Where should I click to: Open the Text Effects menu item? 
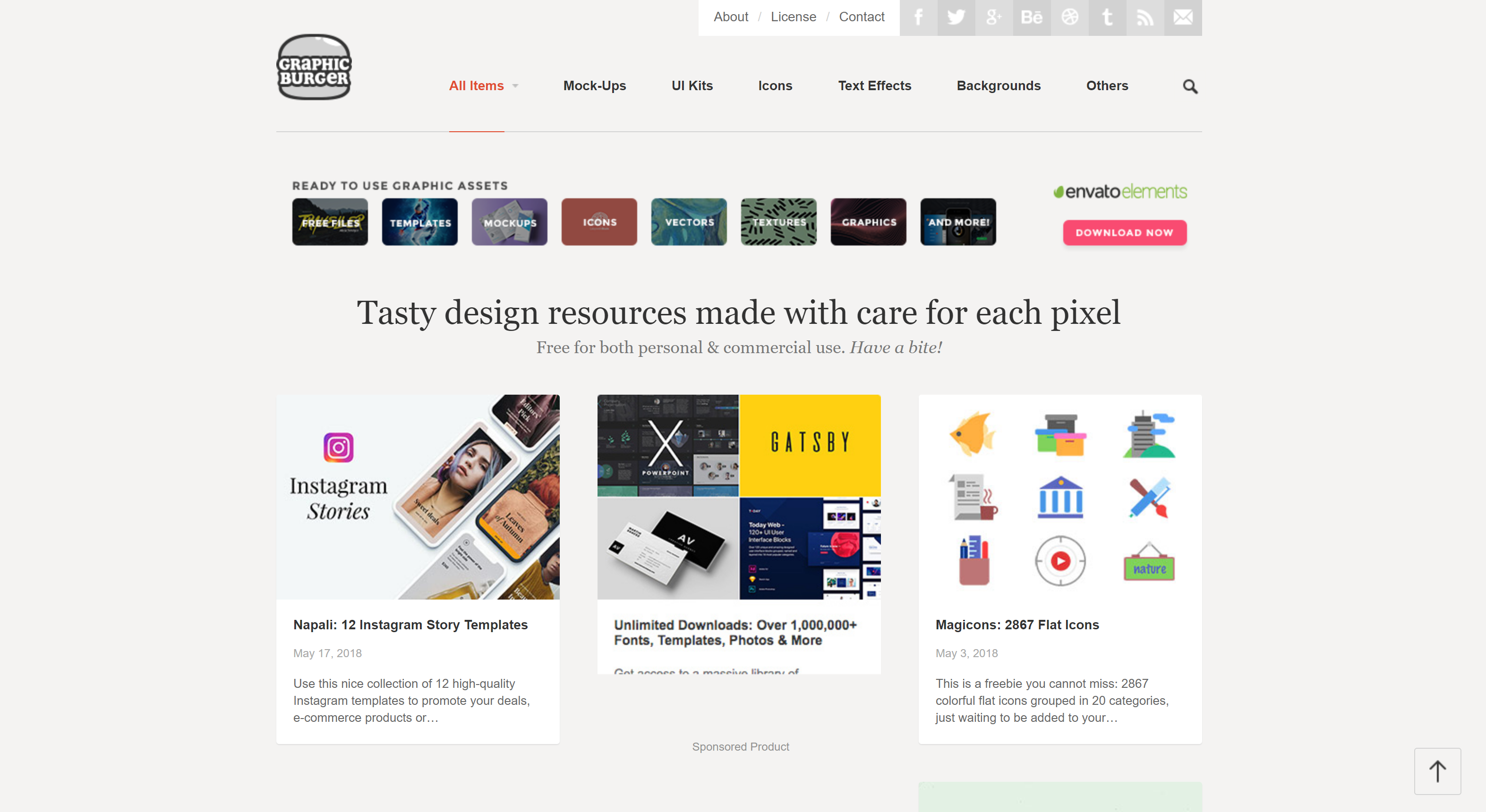874,86
